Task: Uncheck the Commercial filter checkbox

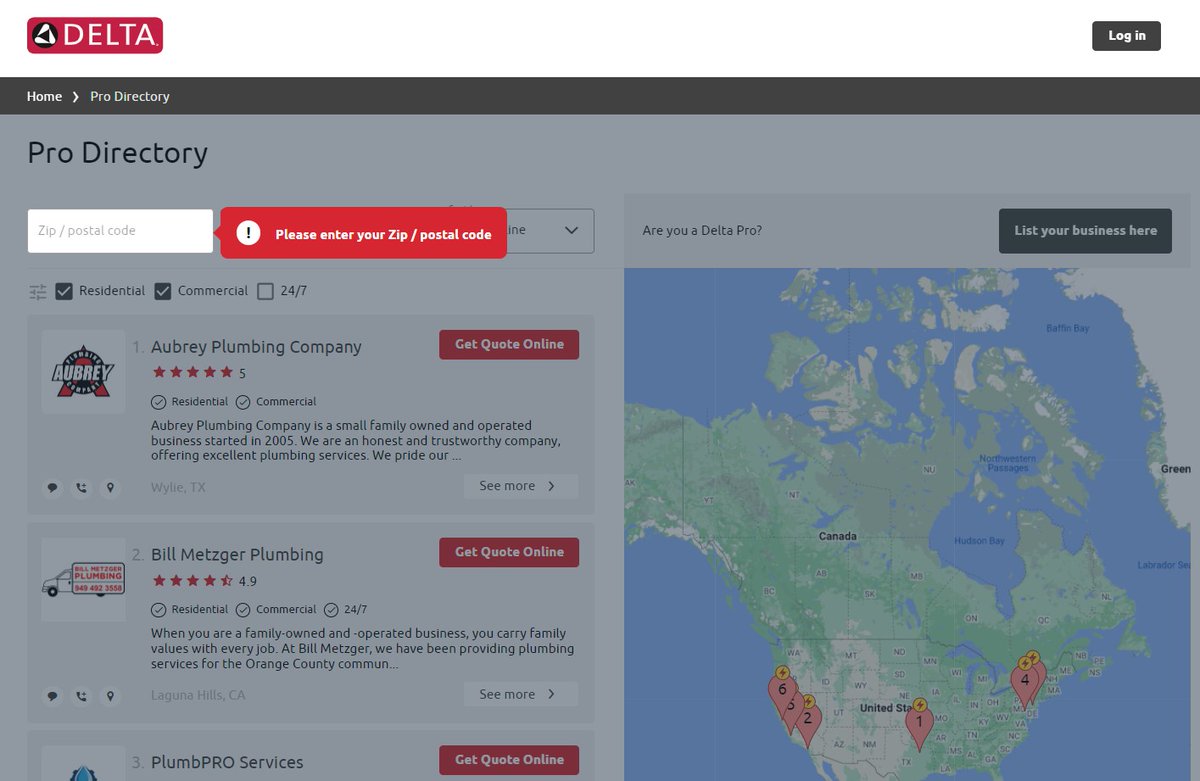Action: pos(163,291)
